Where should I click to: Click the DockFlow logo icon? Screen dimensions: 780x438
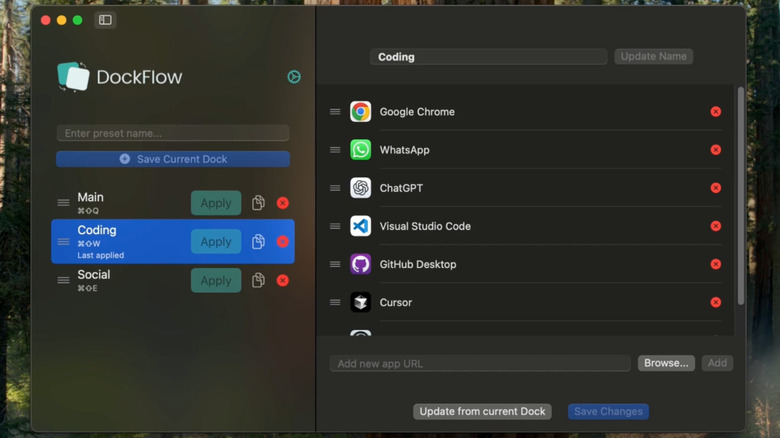click(x=73, y=77)
